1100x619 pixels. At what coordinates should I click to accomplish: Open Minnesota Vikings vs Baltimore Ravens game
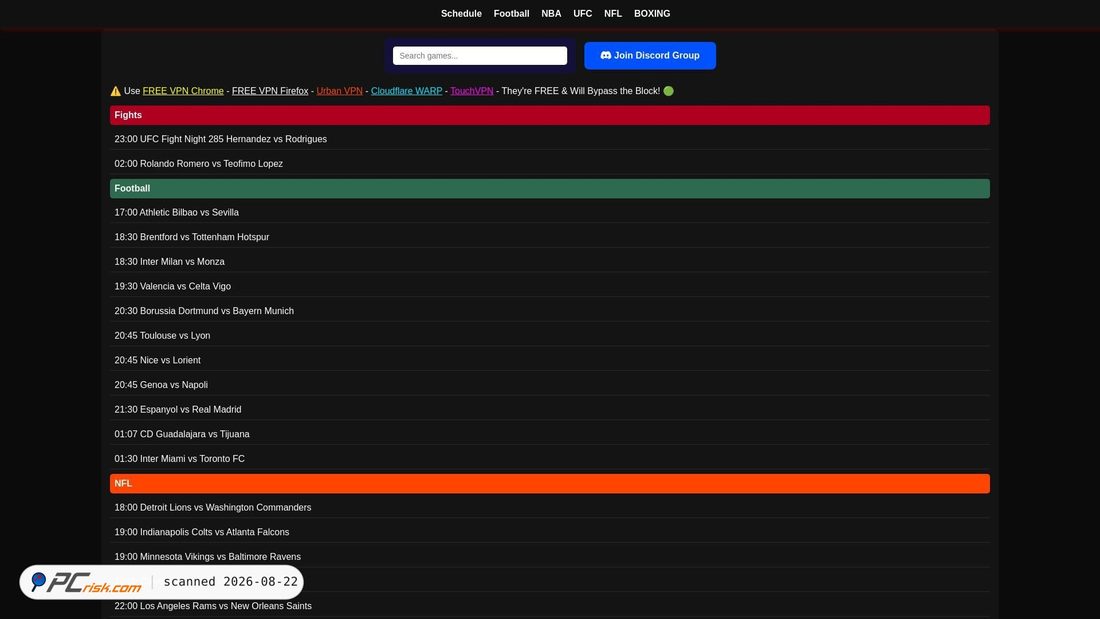pos(549,557)
